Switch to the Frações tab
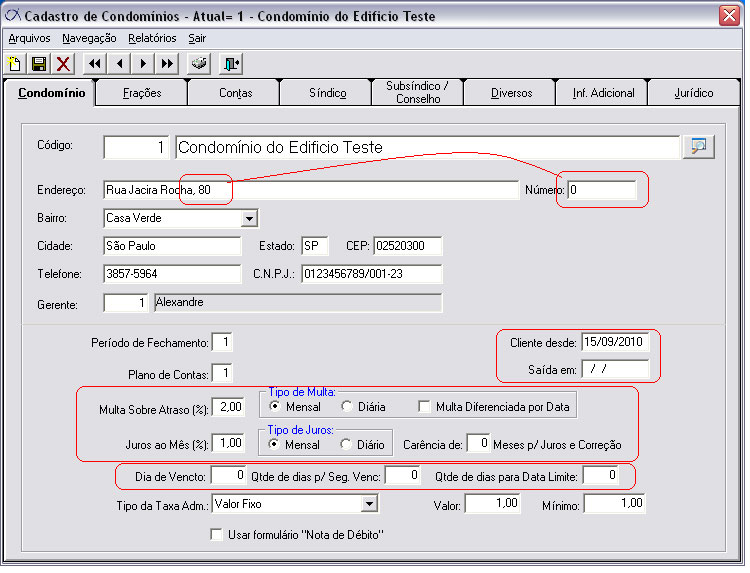This screenshot has width=750, height=573. 141,93
